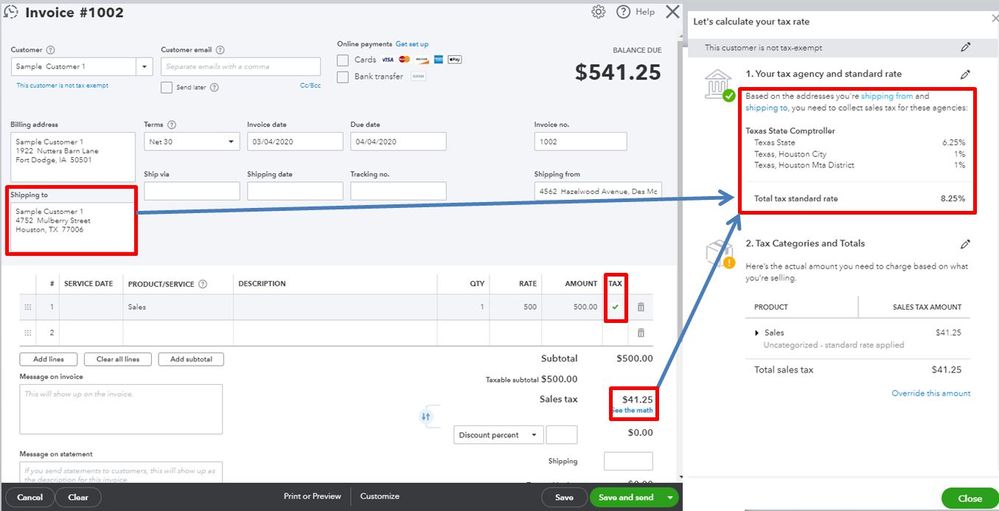Screen dimensions: 999x511
Task: Click the See the math link
Action: coord(632,410)
